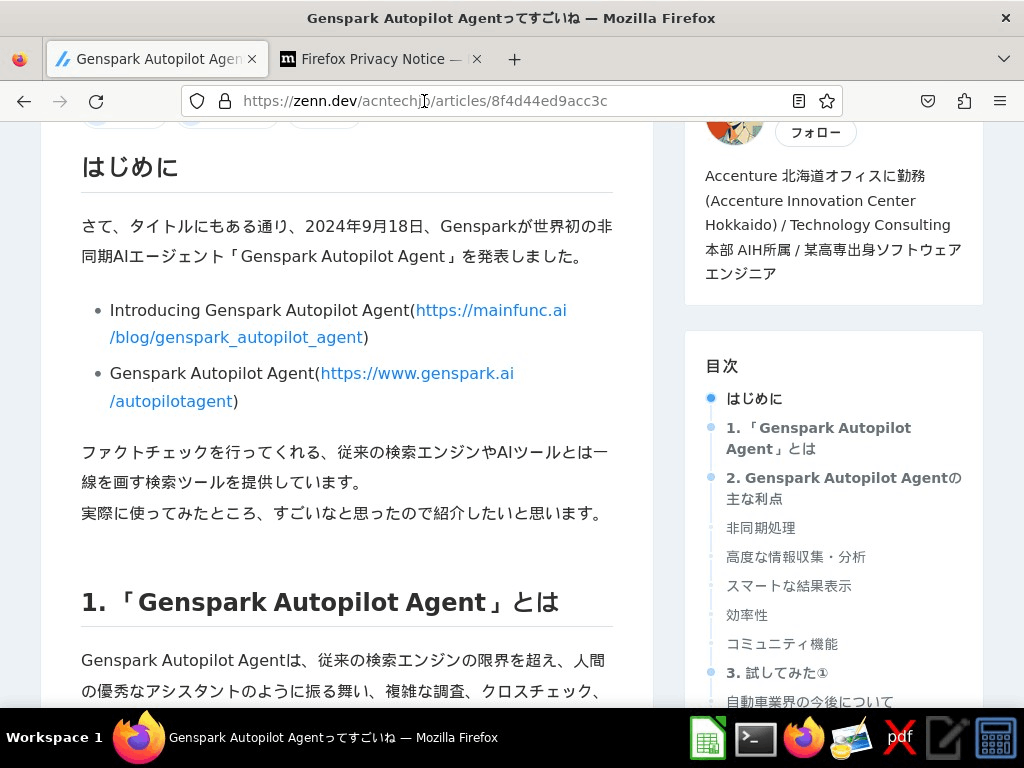The height and width of the screenshot is (768, 1024).
Task: Open a new tab with plus button
Action: pyautogui.click(x=515, y=59)
